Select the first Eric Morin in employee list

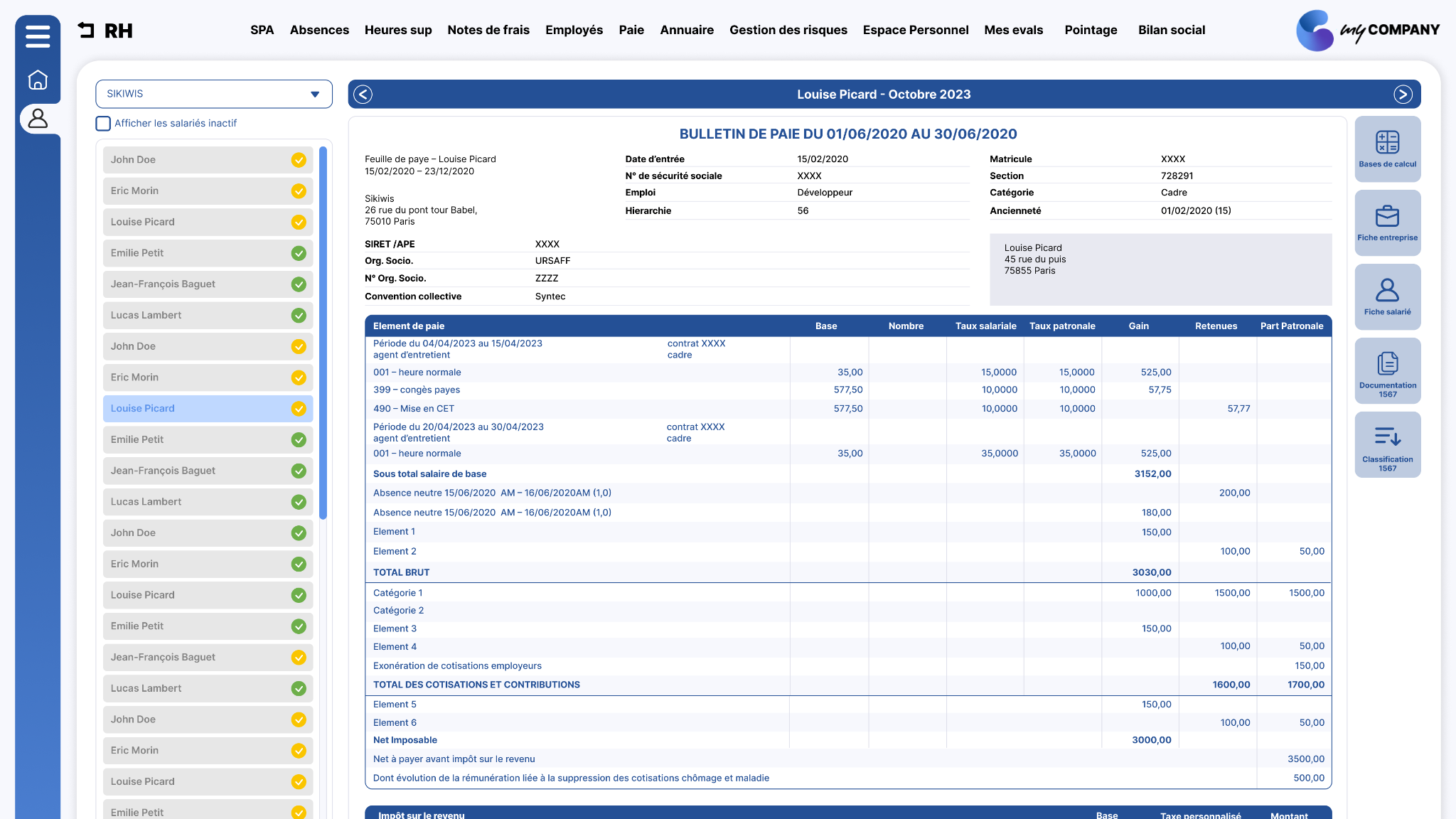(x=208, y=191)
